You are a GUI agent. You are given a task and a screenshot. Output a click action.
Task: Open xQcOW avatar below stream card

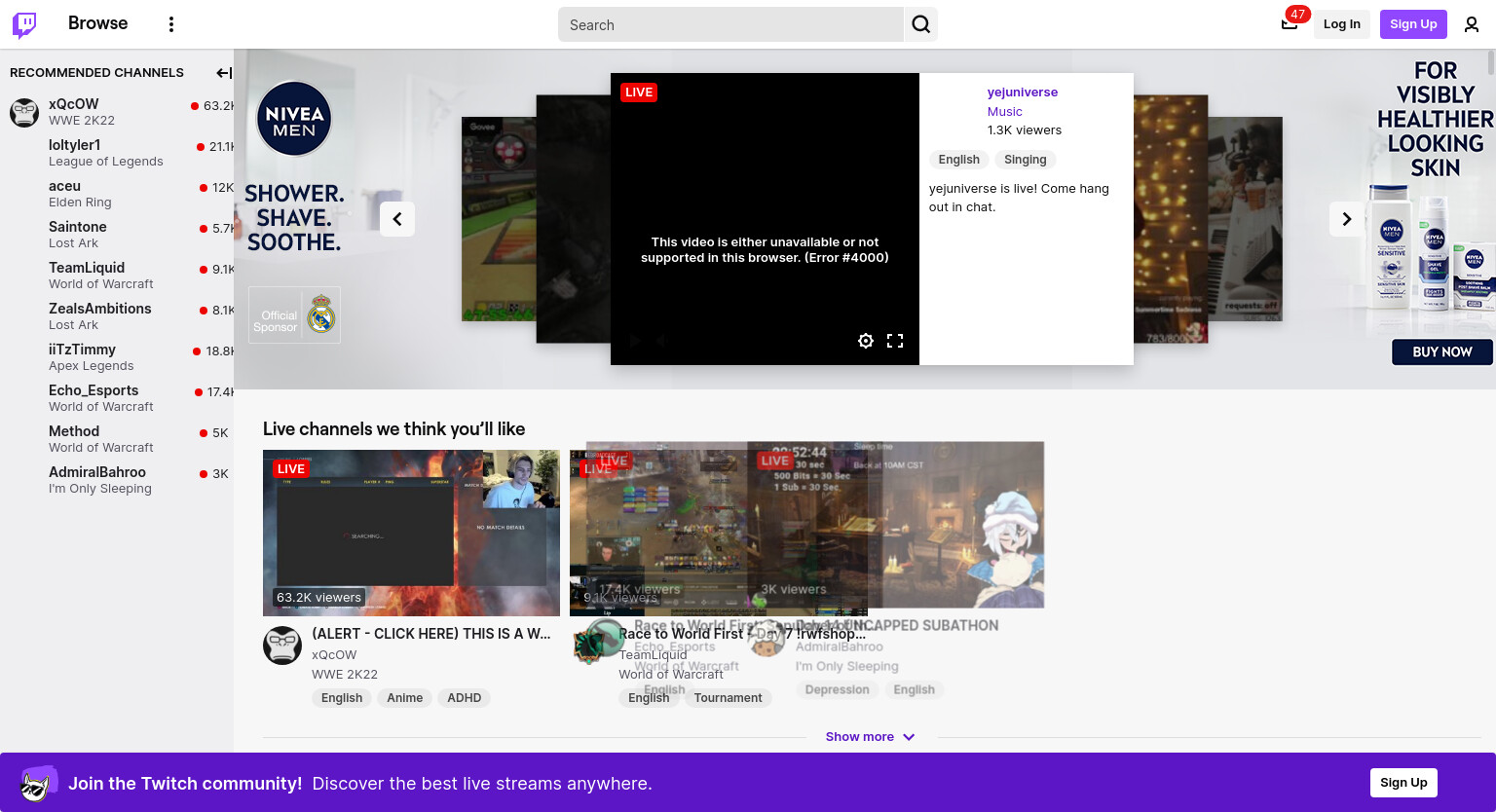click(x=282, y=646)
